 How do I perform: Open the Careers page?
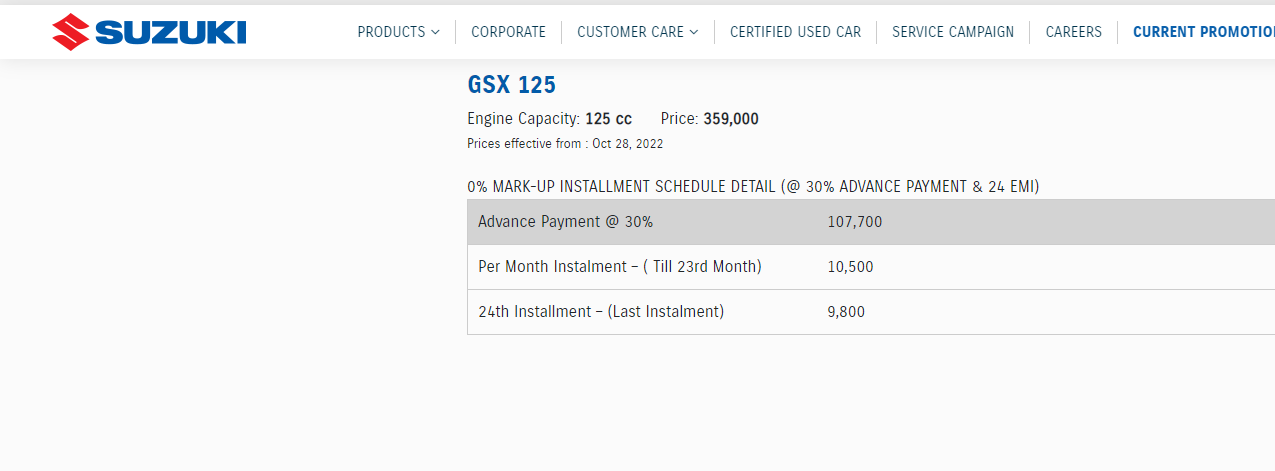click(1074, 32)
